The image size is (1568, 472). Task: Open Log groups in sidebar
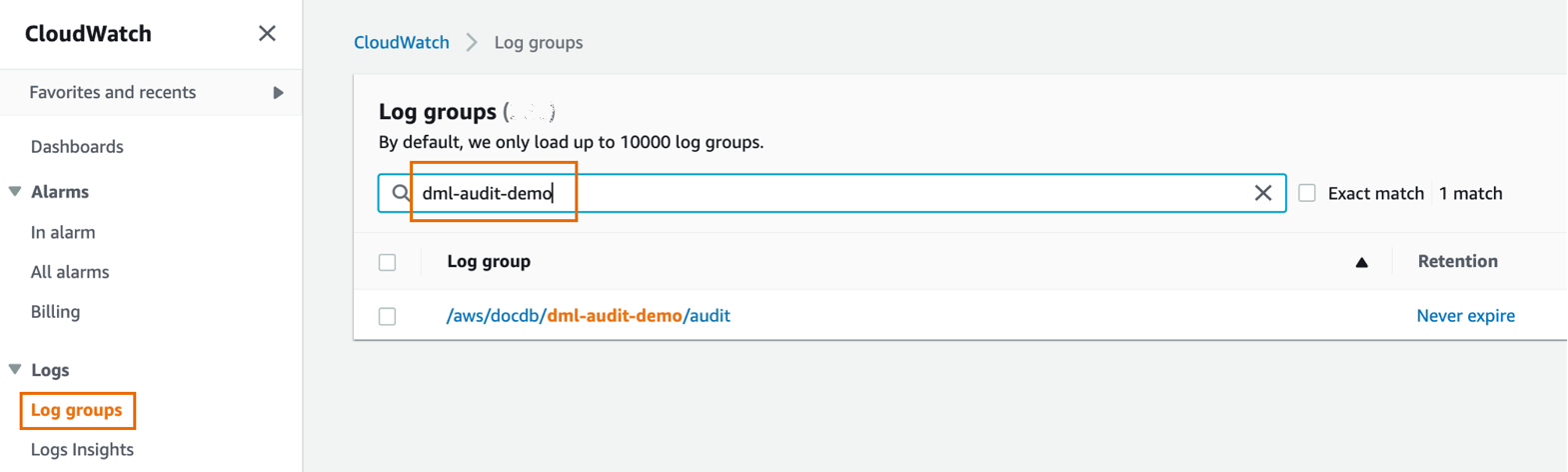pyautogui.click(x=77, y=410)
